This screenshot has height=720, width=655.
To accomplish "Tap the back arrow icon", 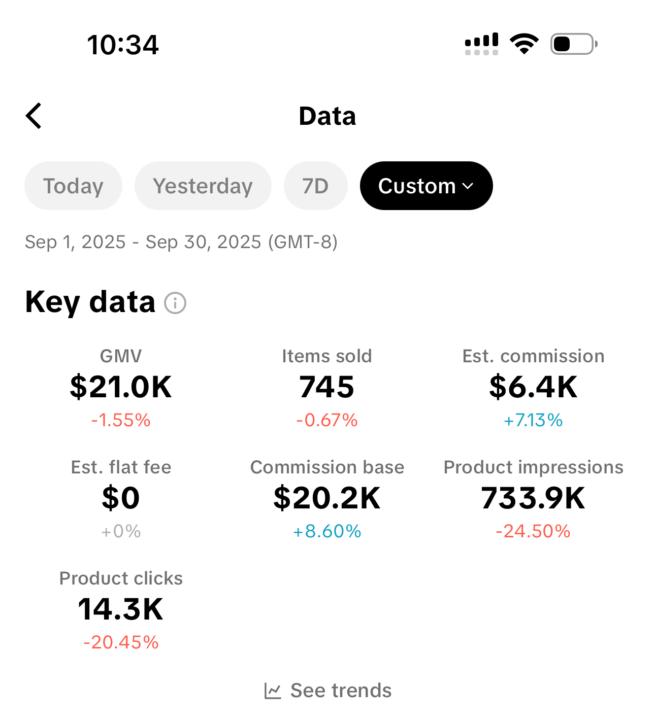I will (x=34, y=116).
